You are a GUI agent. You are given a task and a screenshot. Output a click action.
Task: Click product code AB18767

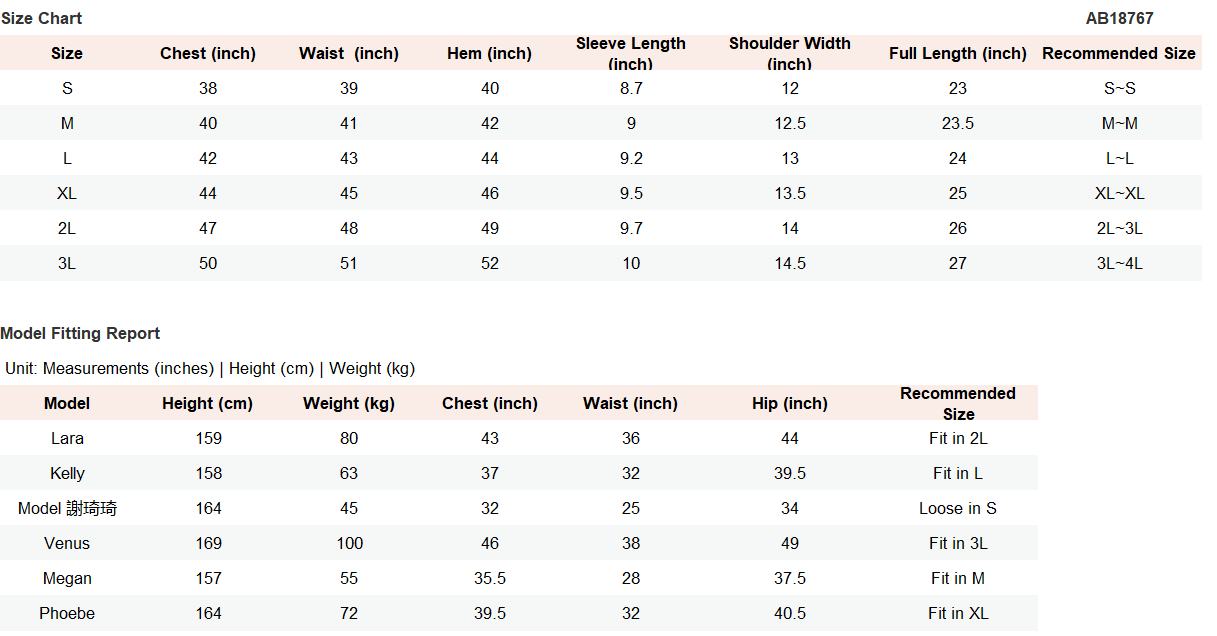1119,18
